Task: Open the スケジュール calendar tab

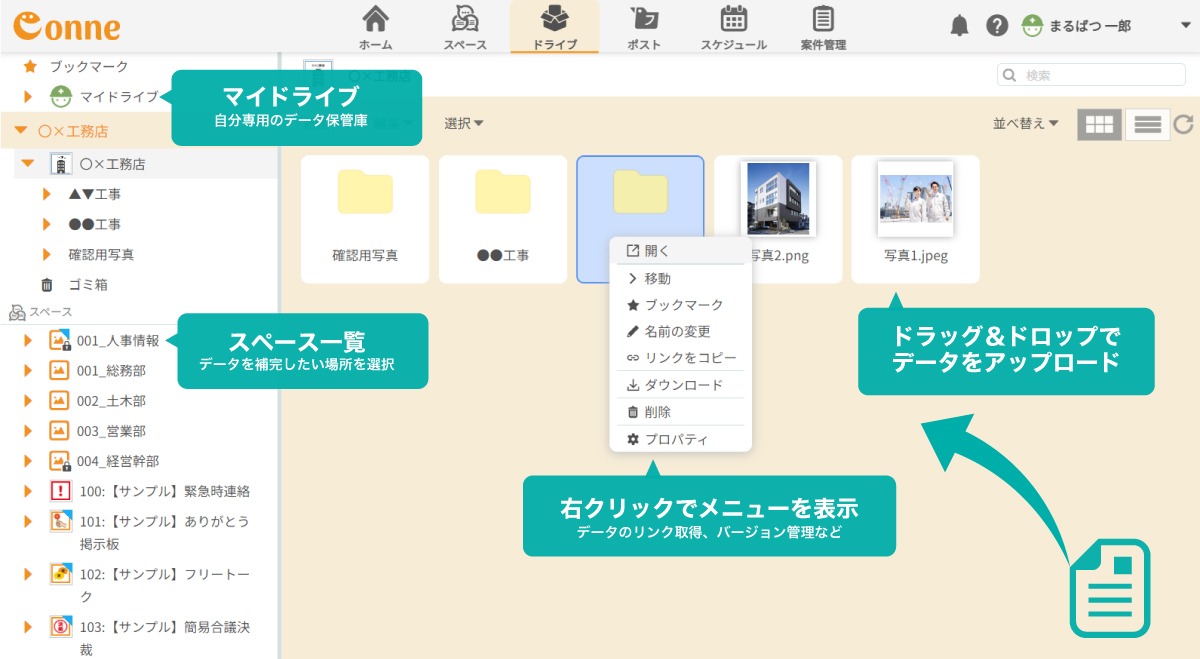Action: (733, 27)
